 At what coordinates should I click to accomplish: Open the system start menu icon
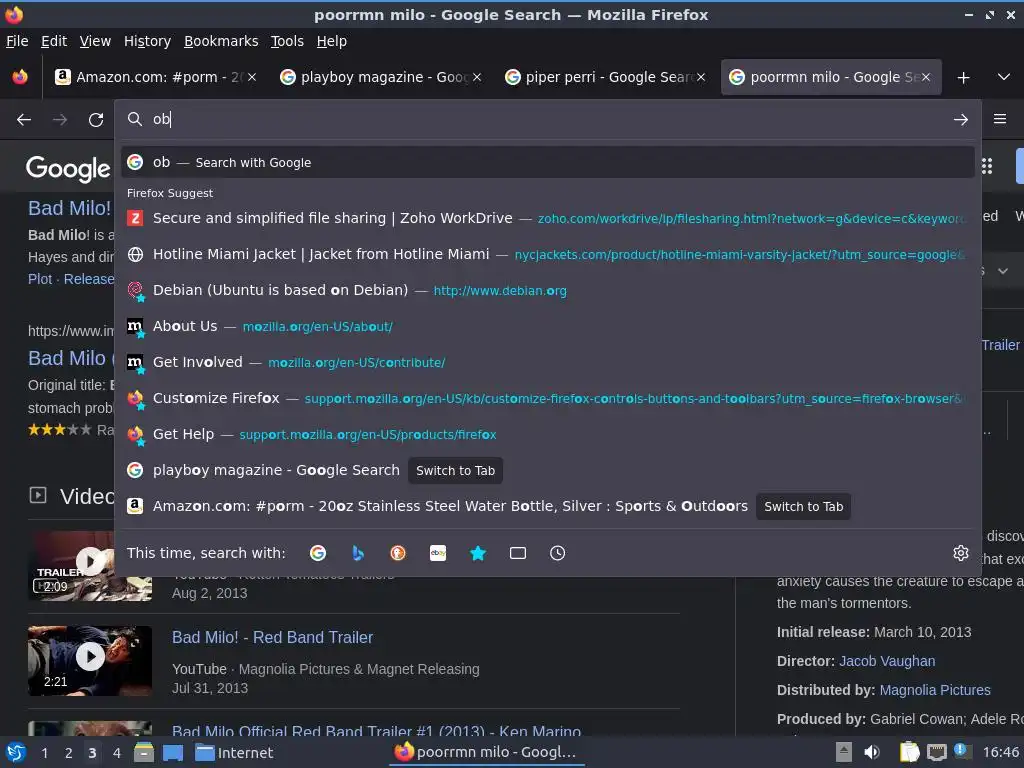(x=16, y=753)
